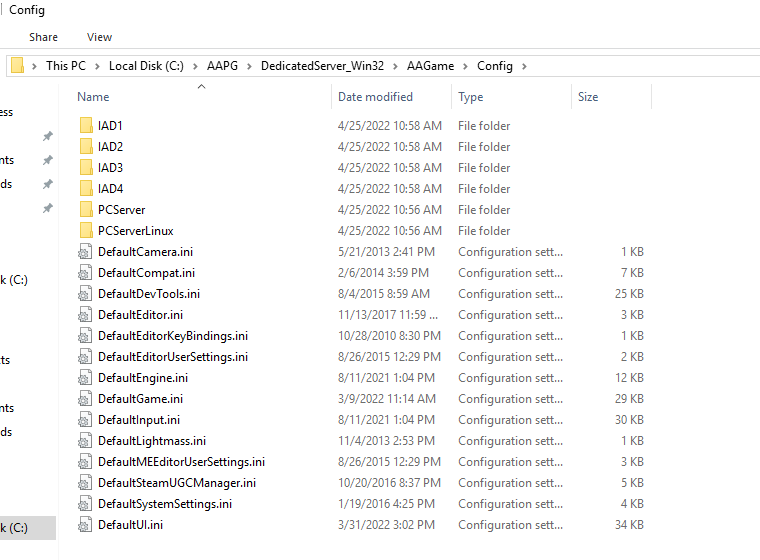Open chevron after Local Disk (C:) breadcrumb

(196, 66)
